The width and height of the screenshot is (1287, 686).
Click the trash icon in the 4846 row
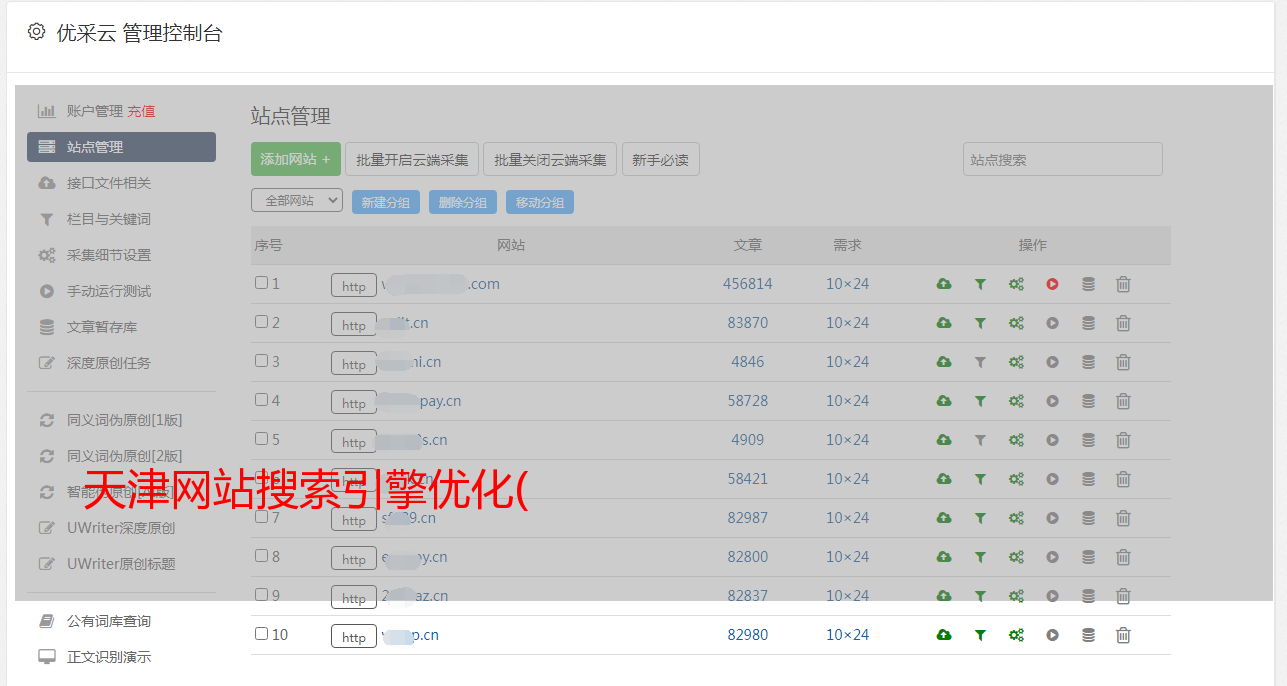1123,362
